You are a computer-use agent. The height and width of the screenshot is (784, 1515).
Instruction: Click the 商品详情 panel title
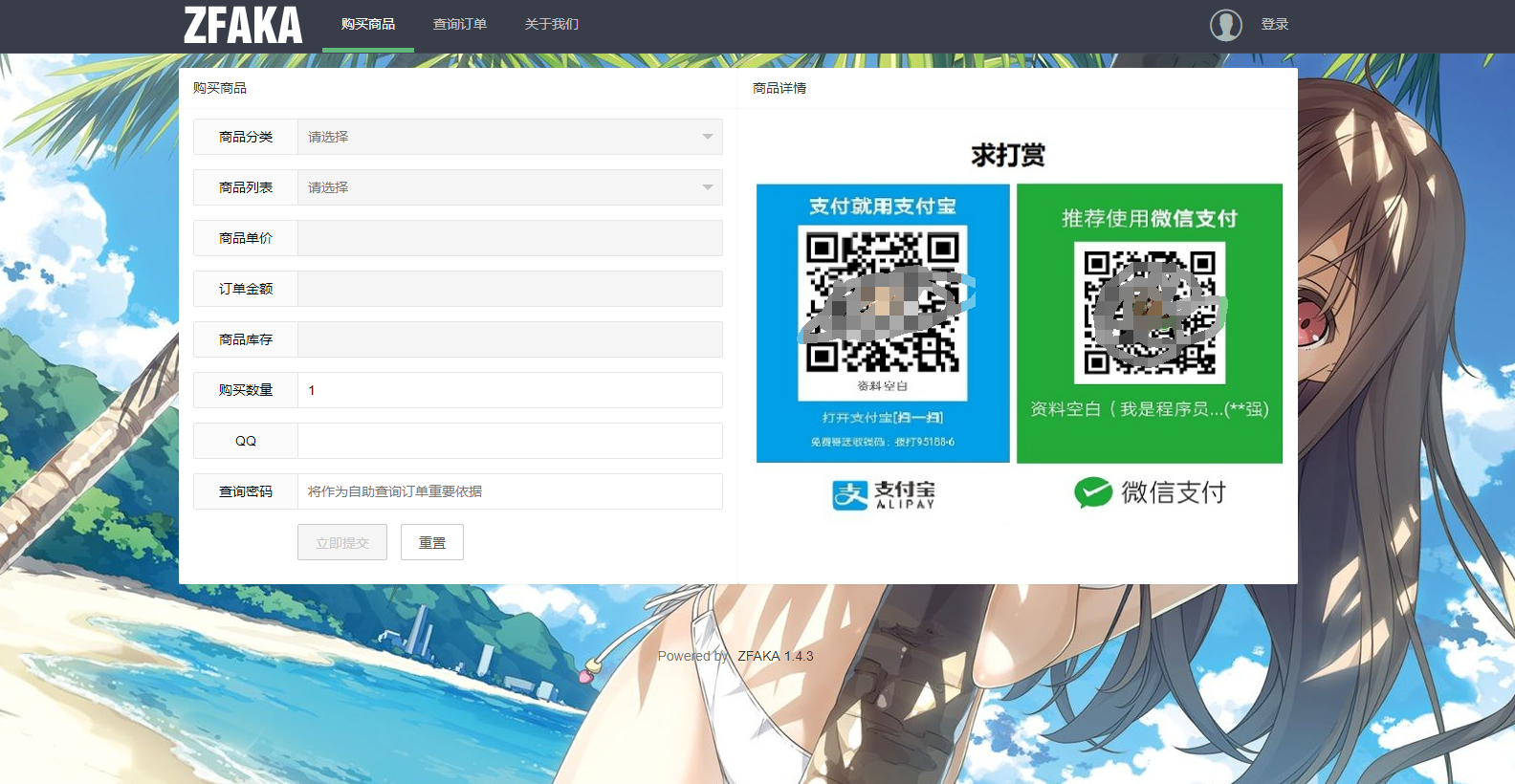(779, 88)
